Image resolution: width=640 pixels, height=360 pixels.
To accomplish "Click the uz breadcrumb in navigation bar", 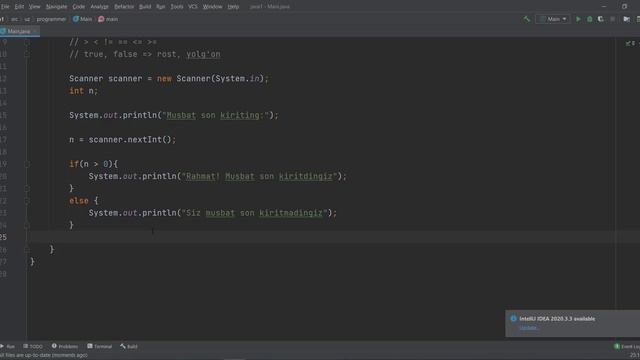I will [27, 19].
